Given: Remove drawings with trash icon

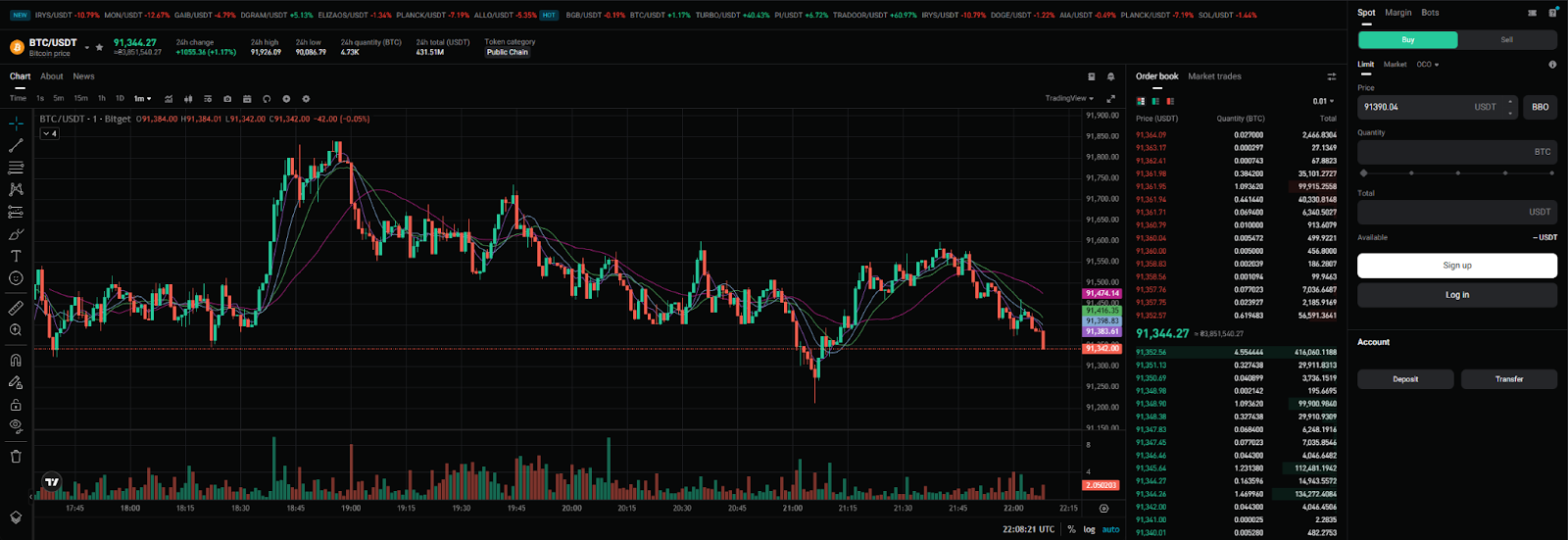Looking at the screenshot, I should tap(16, 456).
